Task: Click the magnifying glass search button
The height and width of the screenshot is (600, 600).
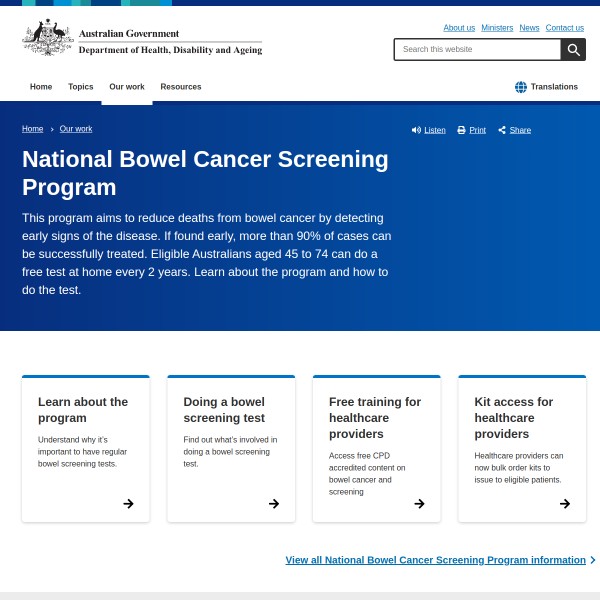Action: coord(573,49)
